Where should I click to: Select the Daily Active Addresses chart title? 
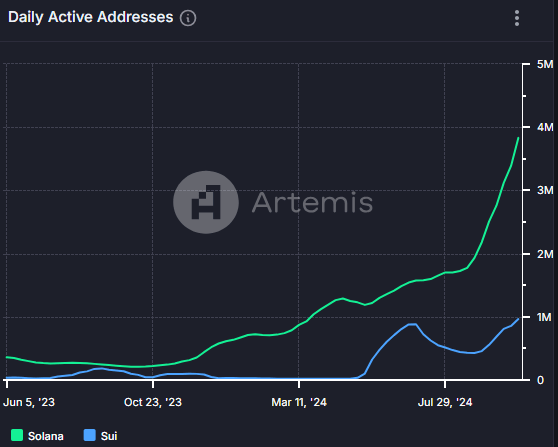click(90, 17)
